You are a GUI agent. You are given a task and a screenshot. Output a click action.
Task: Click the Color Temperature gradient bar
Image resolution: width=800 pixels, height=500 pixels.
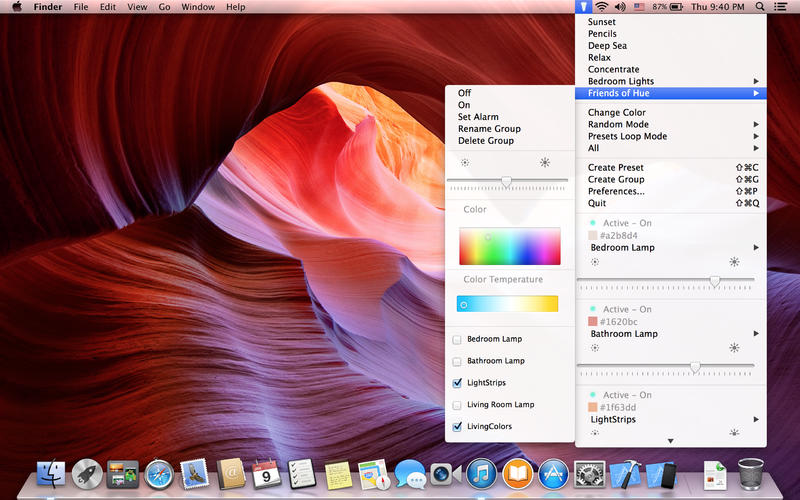point(507,304)
